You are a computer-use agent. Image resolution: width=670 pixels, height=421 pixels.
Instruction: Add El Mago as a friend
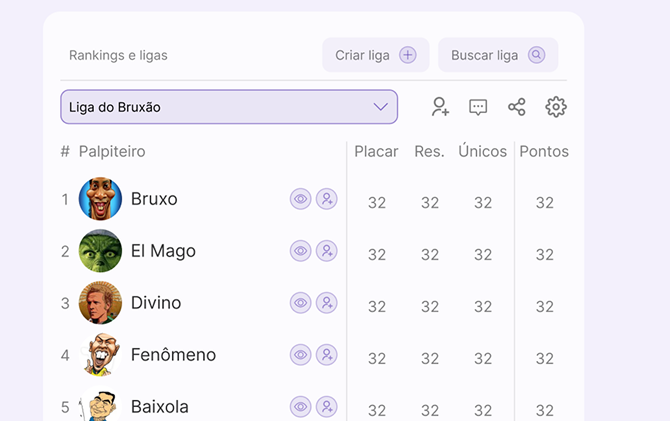[327, 251]
